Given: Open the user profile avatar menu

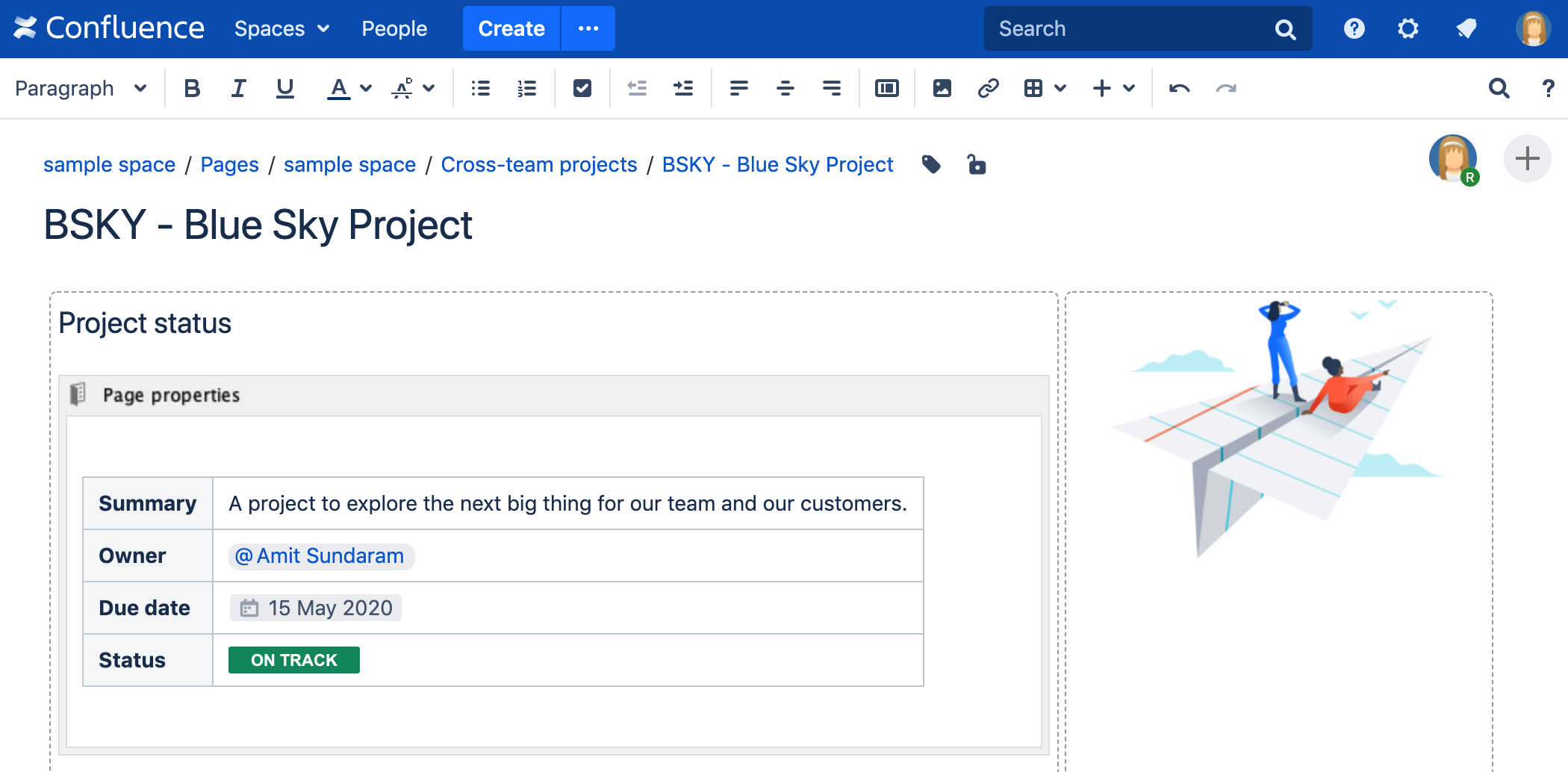Looking at the screenshot, I should [x=1534, y=28].
